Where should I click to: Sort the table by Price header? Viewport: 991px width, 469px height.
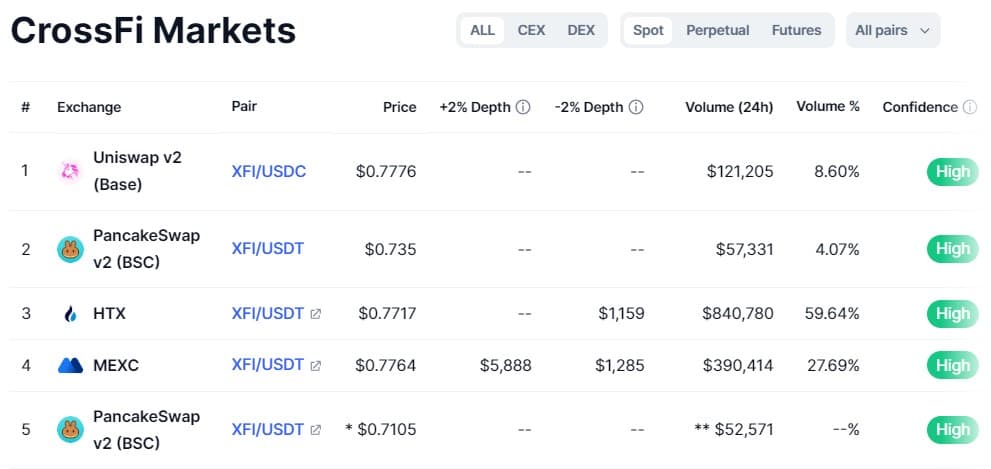[399, 107]
